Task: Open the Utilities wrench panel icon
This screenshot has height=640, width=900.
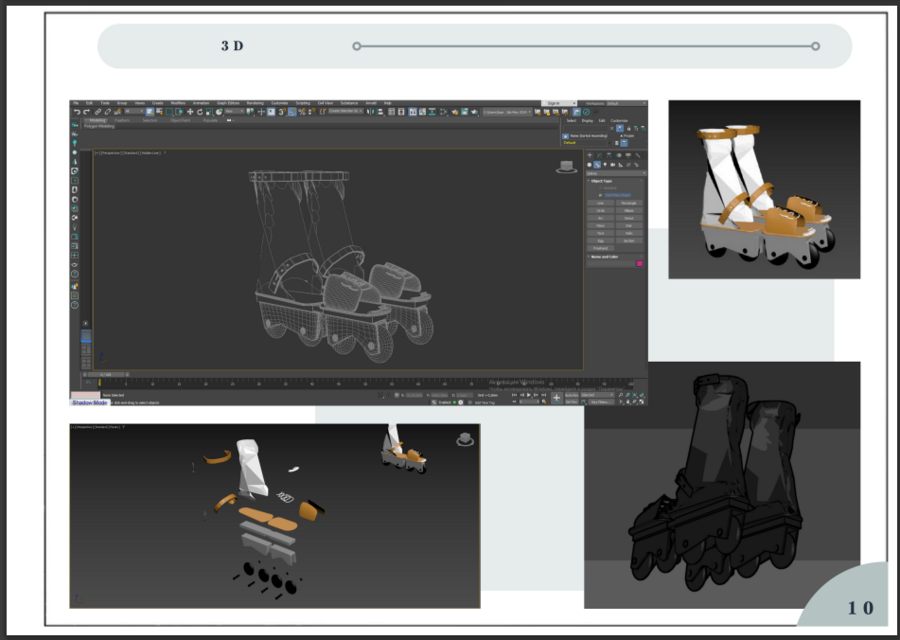Action: [636, 155]
